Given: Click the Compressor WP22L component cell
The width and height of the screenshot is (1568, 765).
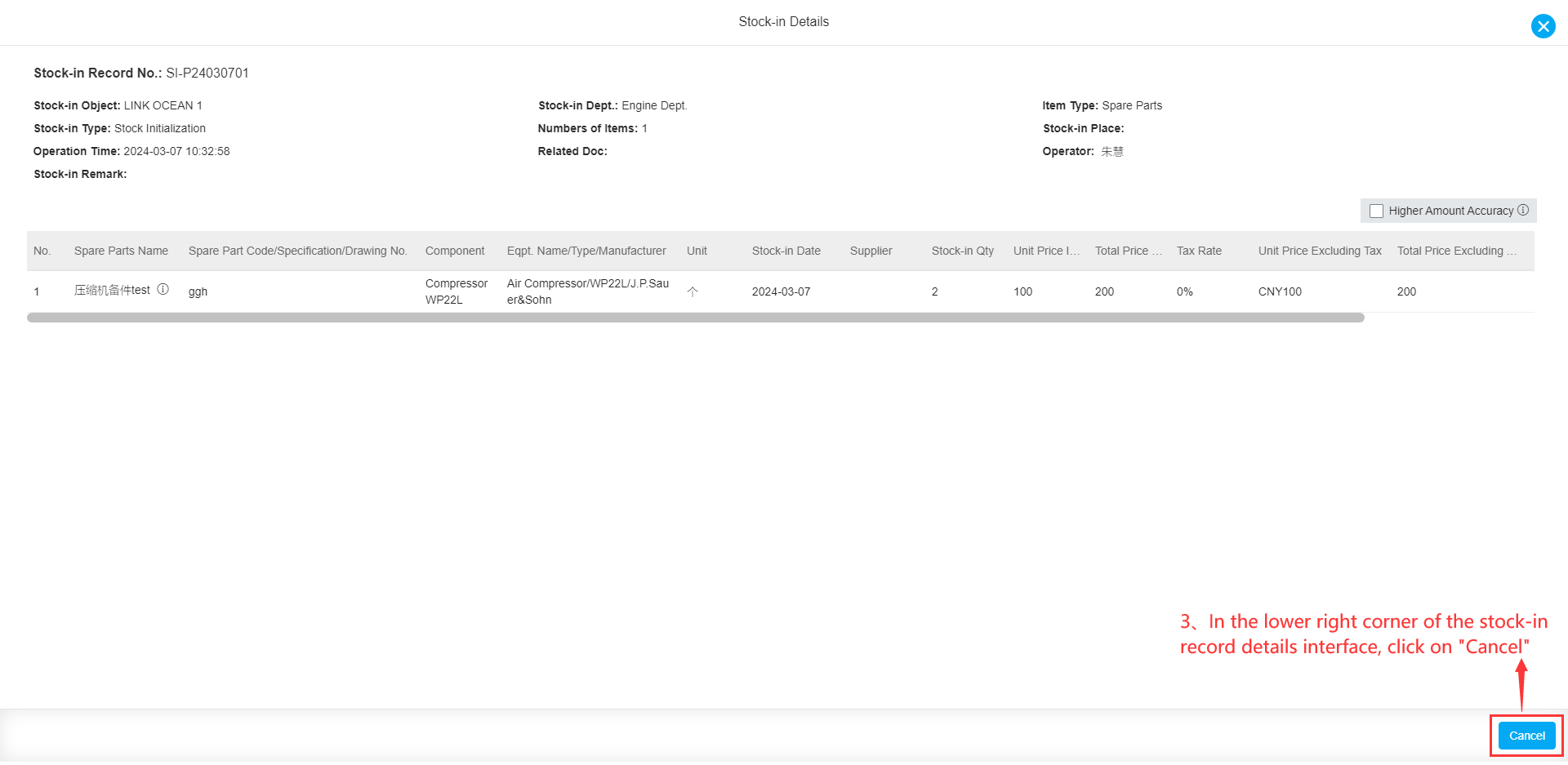Looking at the screenshot, I should (457, 291).
